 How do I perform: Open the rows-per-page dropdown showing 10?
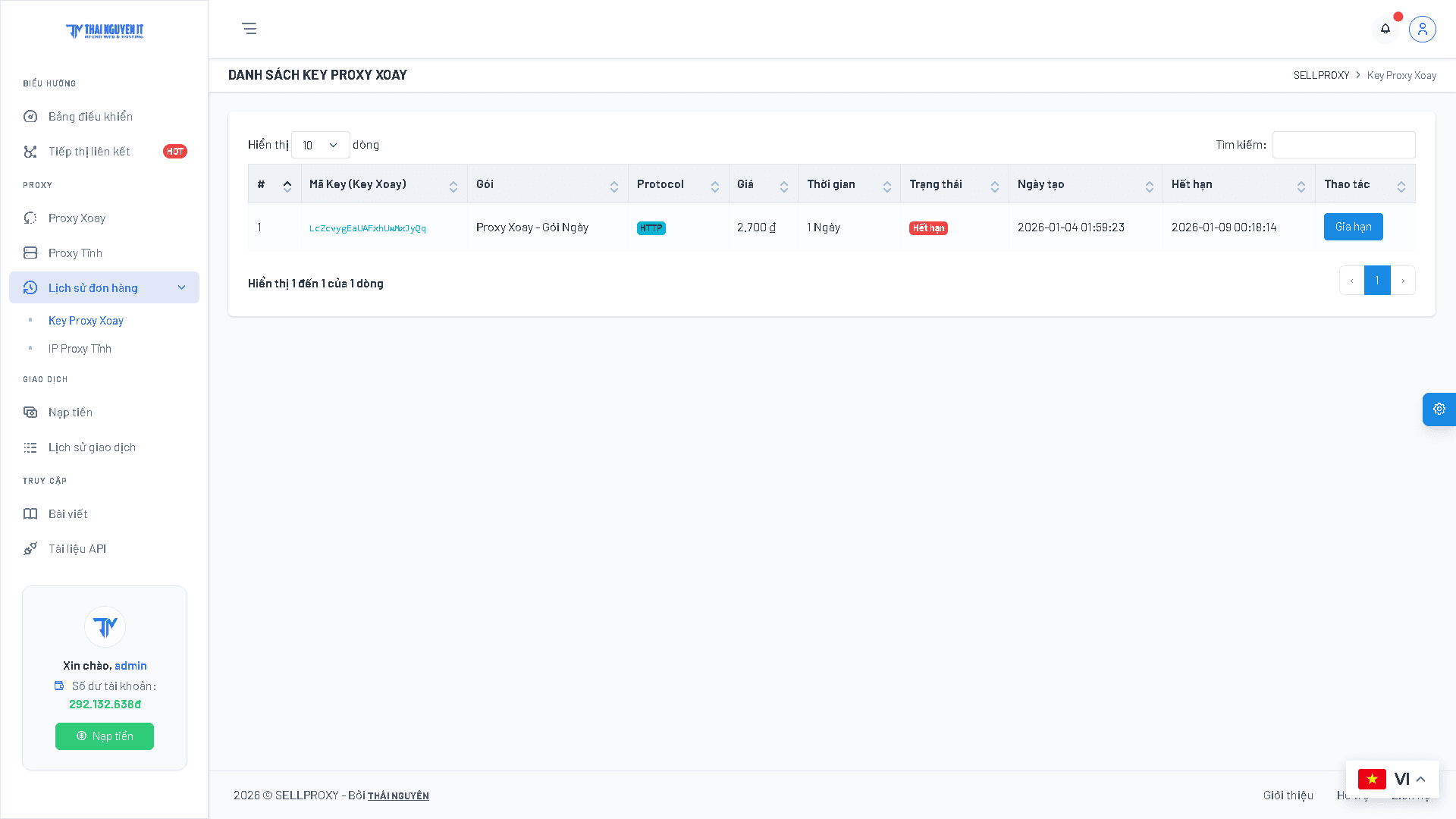(x=321, y=145)
